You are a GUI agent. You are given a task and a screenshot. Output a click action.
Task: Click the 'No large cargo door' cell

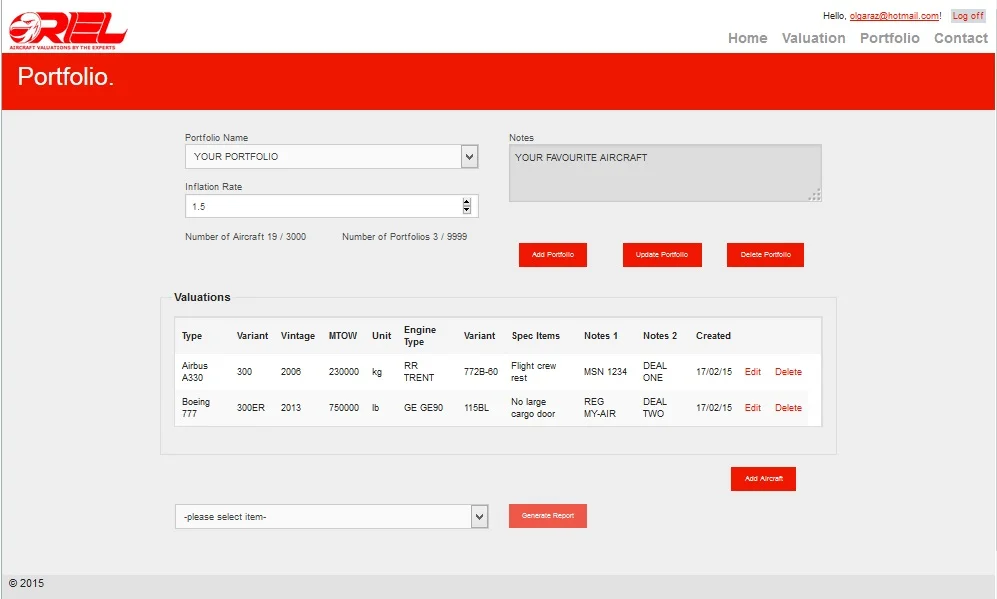coord(533,408)
